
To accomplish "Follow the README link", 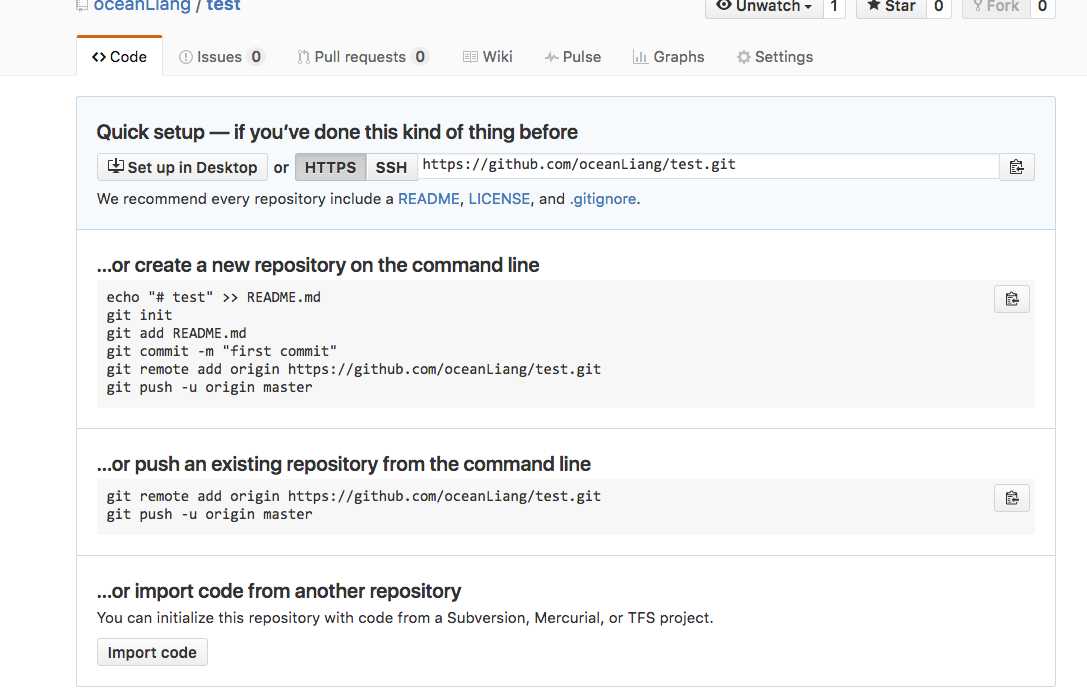I will pyautogui.click(x=428, y=199).
